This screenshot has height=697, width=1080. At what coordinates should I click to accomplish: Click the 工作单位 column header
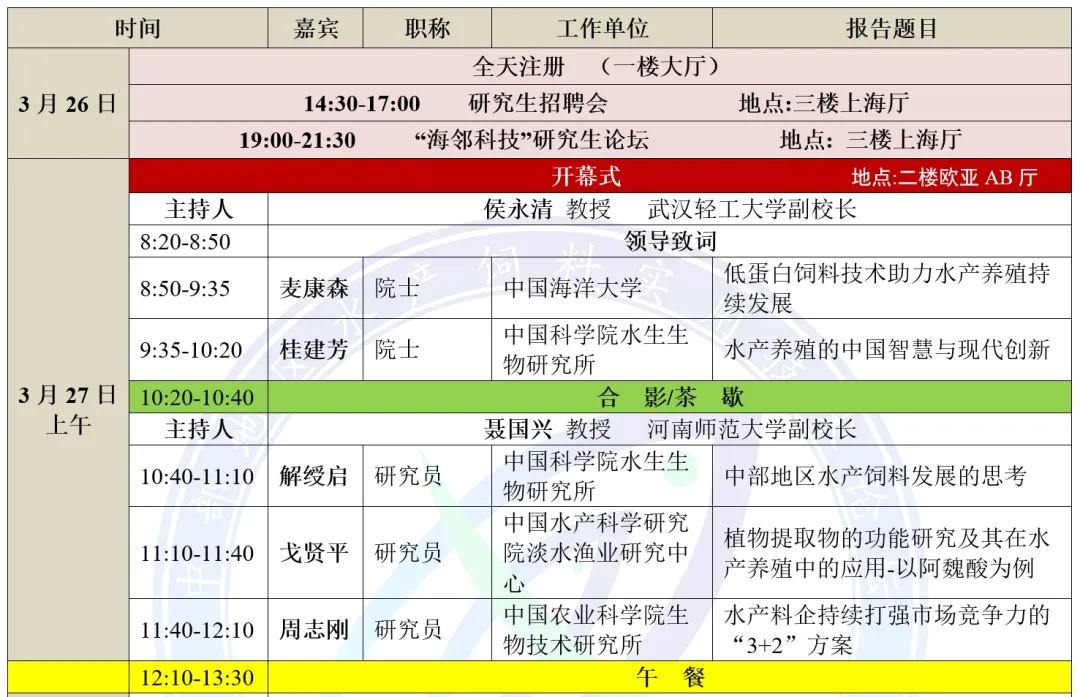(x=602, y=28)
